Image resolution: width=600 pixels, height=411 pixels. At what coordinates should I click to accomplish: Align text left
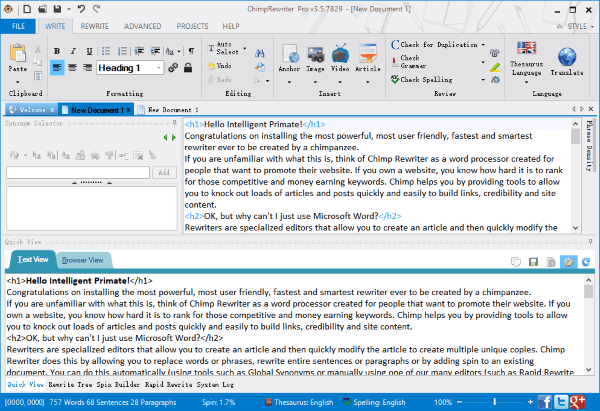coord(57,68)
